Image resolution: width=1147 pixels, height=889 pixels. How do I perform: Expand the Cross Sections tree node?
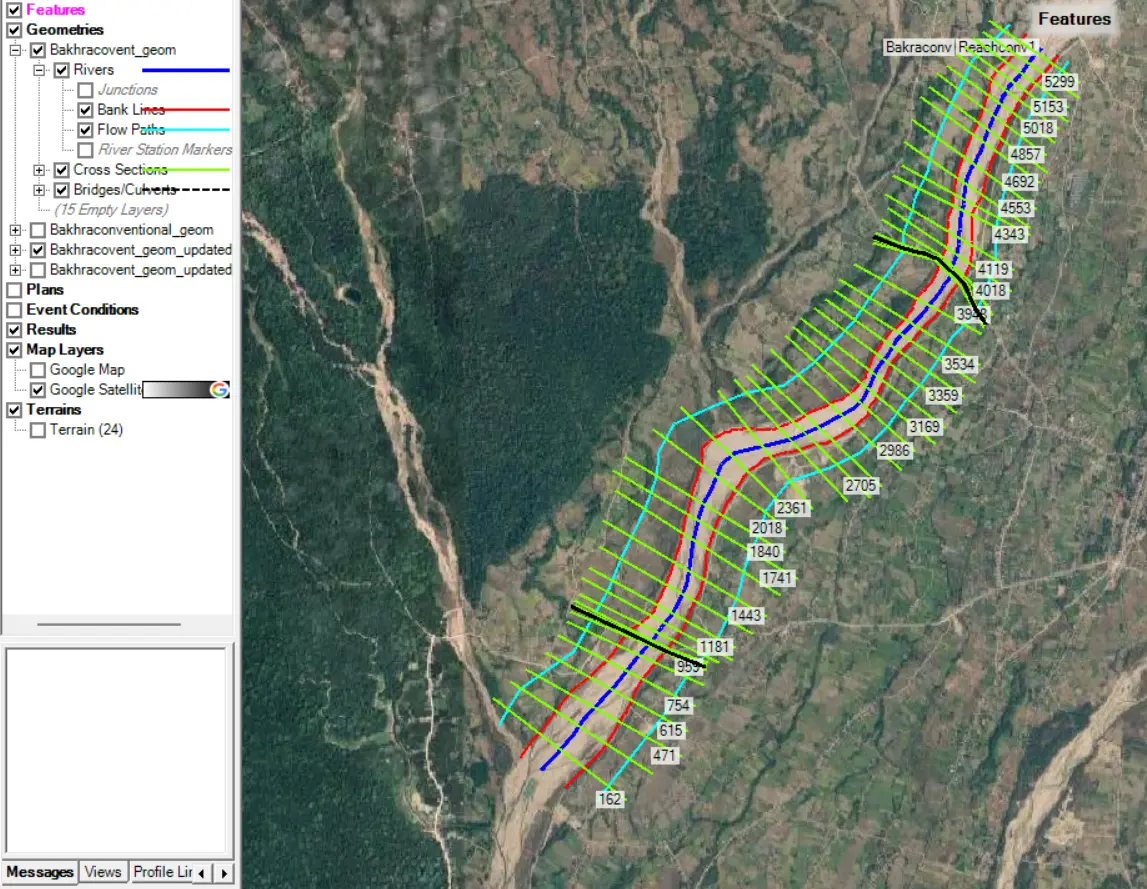39,170
